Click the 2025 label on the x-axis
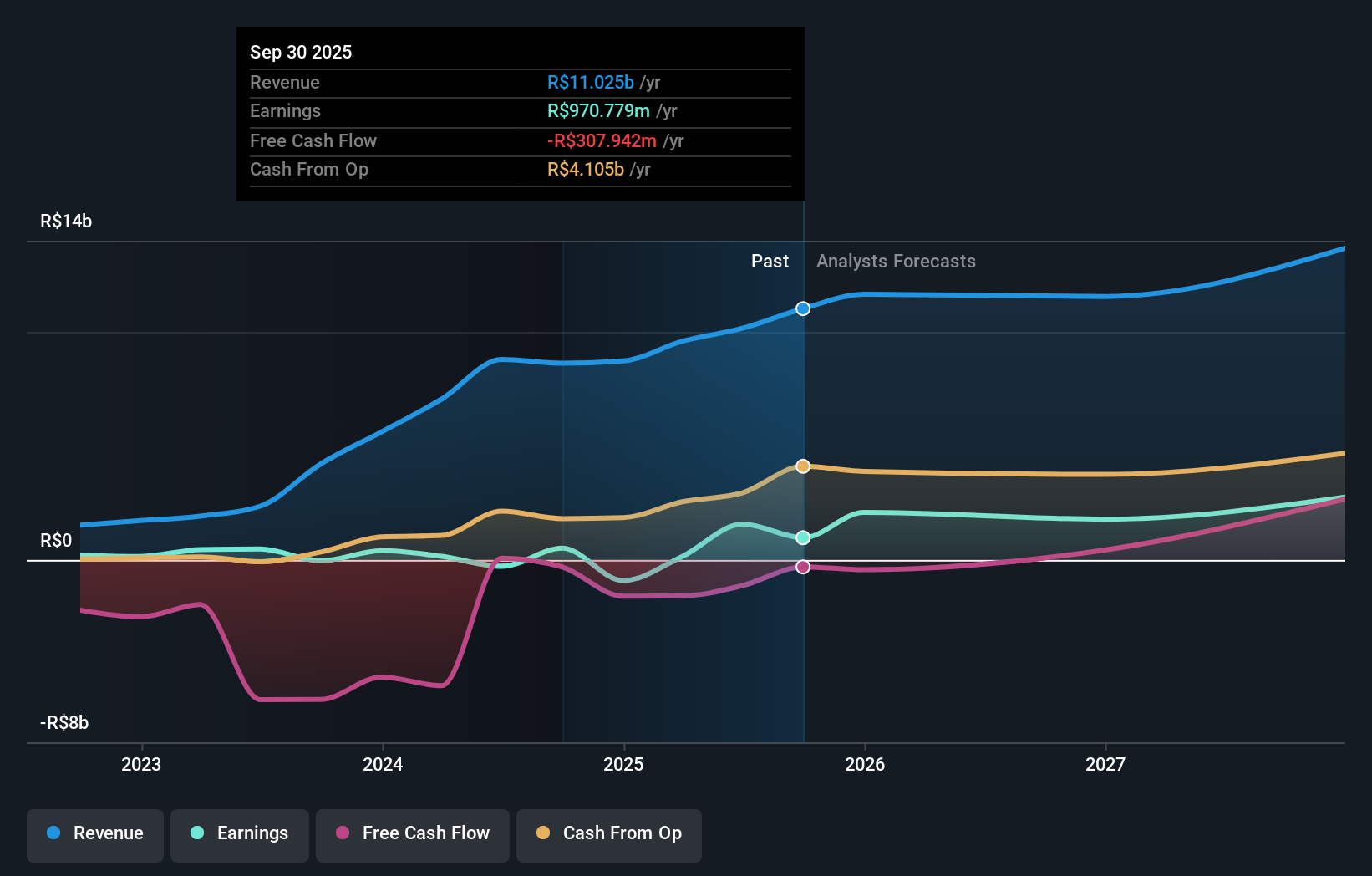The image size is (1372, 876). (x=624, y=764)
